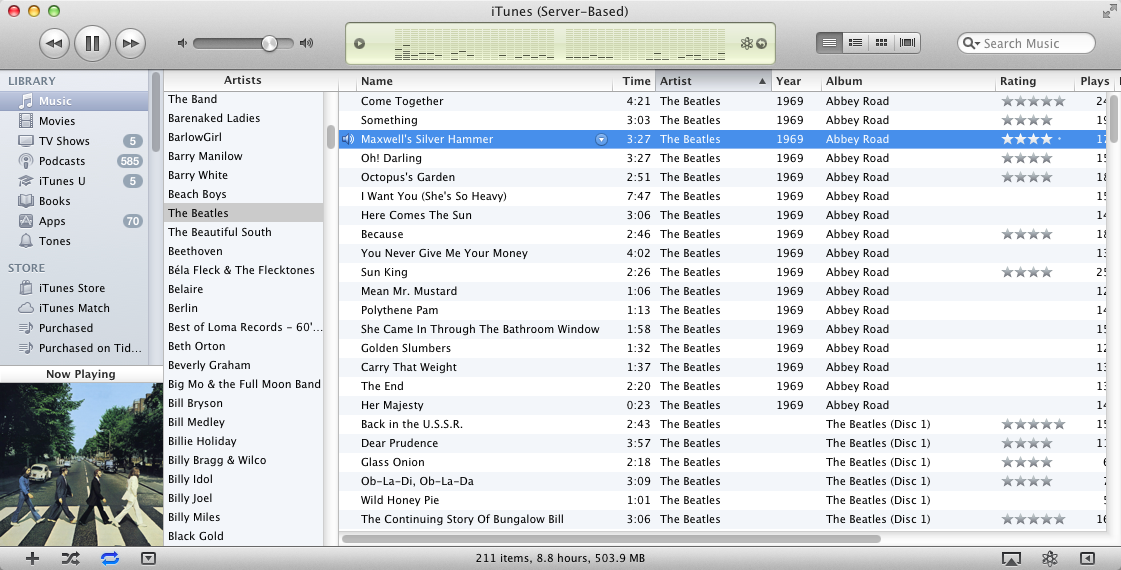Change the Come Together star rating
Screen dimensions: 1121x570
pyautogui.click(x=1033, y=102)
